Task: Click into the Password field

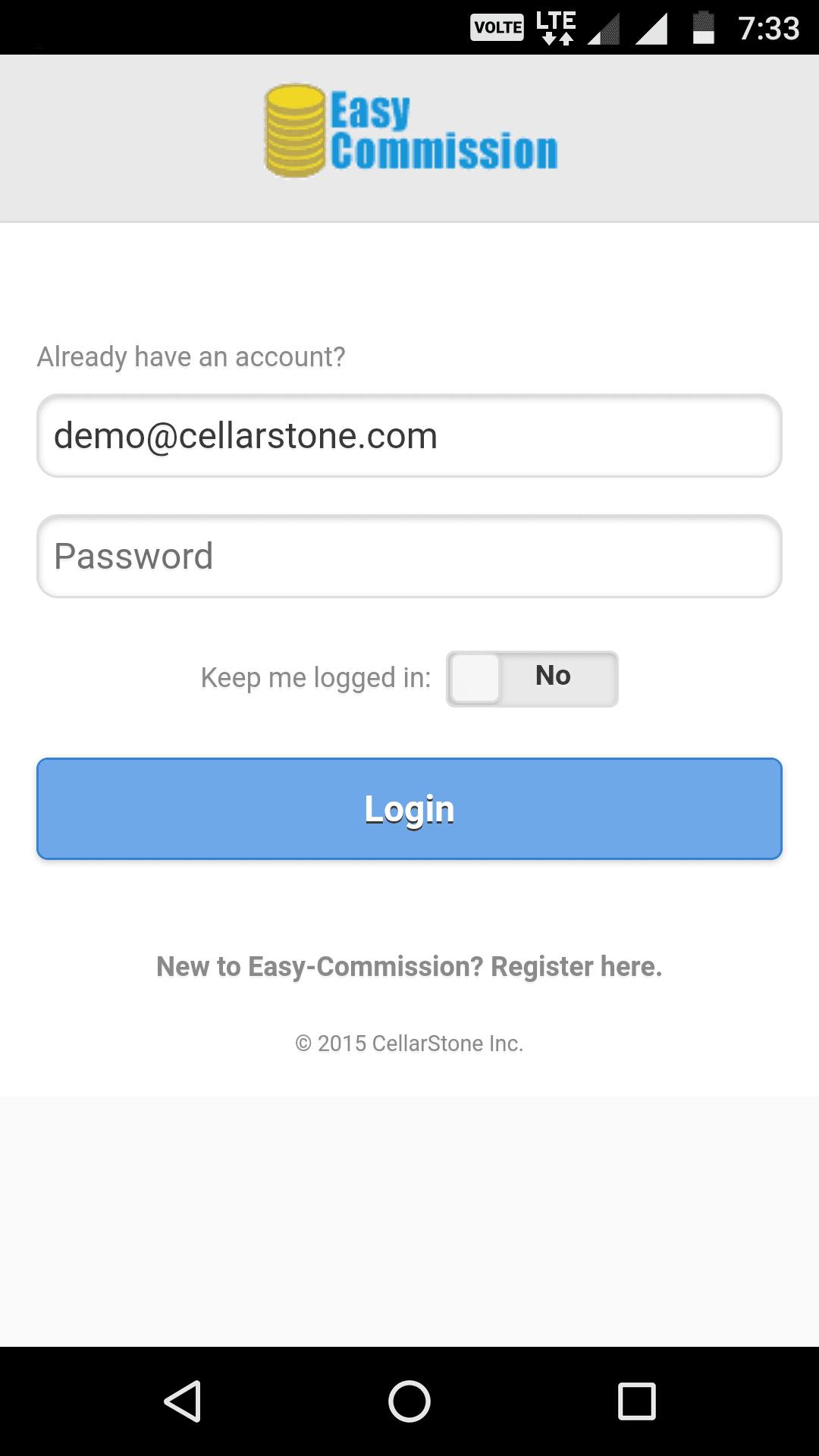Action: pos(409,557)
